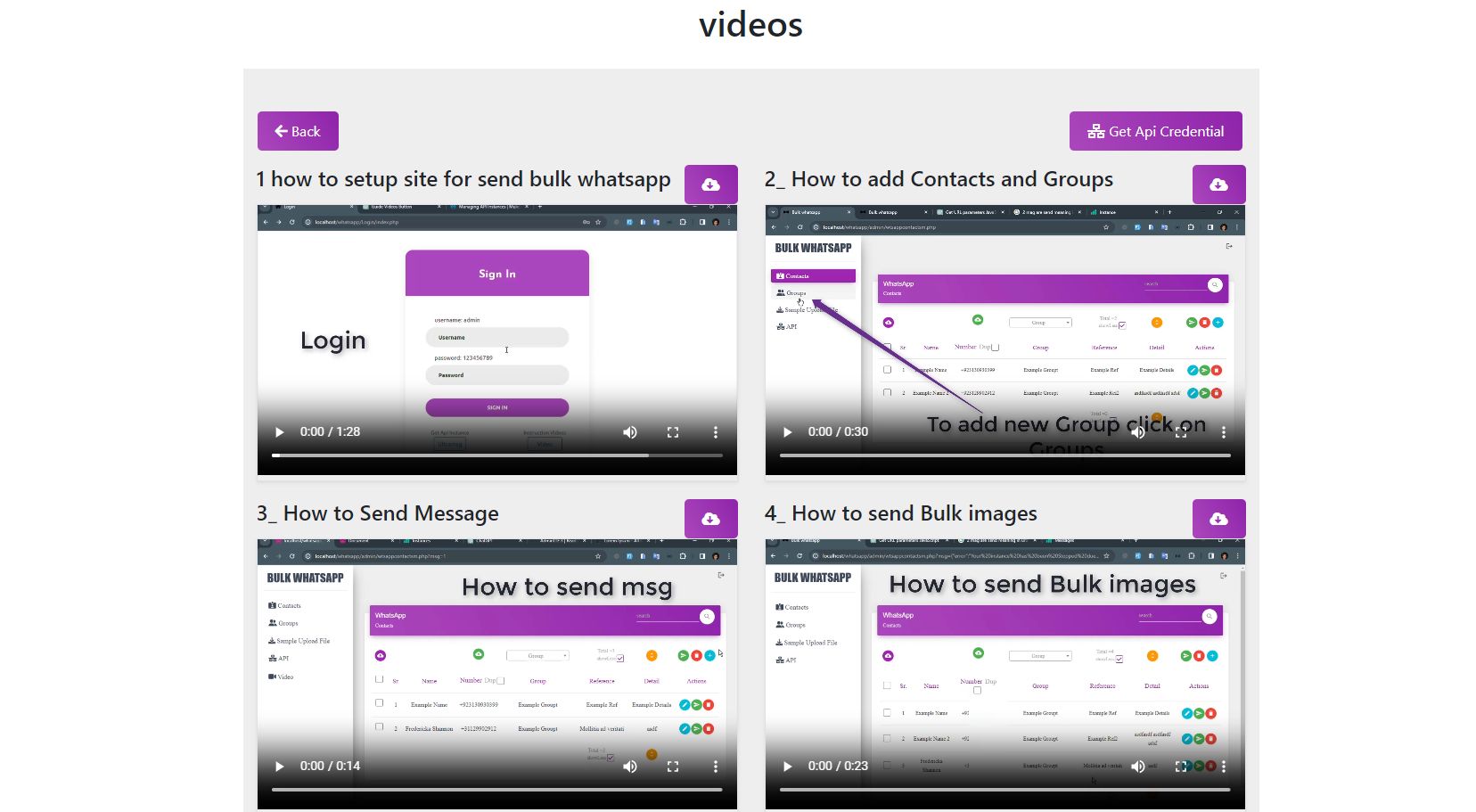This screenshot has width=1476, height=812.
Task: Play the 0:23 Bulk images video
Action: coord(787,767)
